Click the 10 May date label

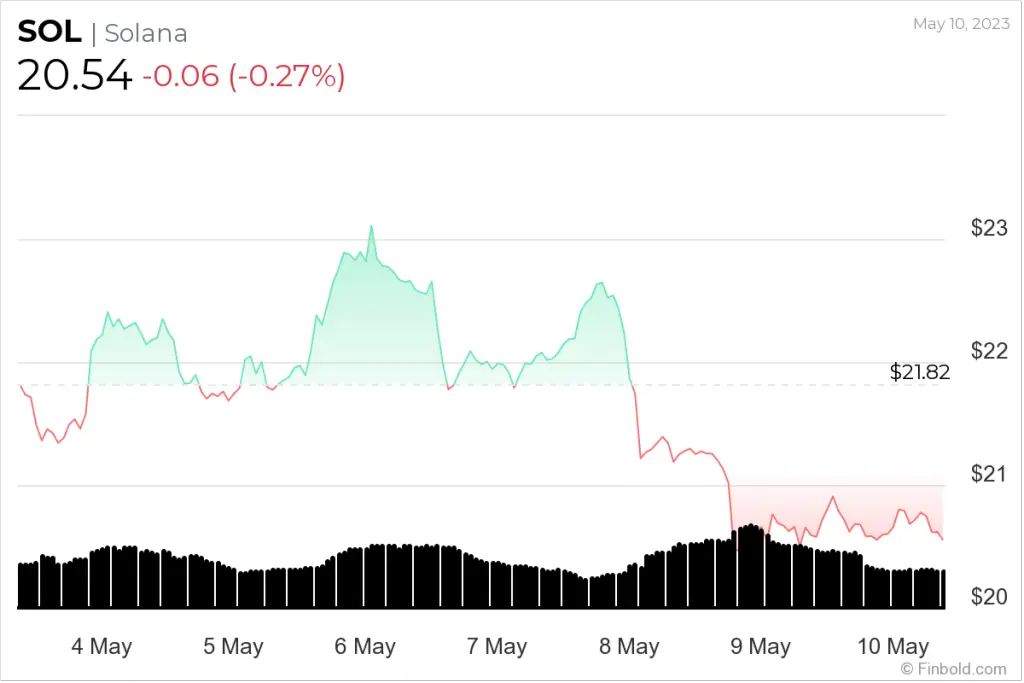pos(893,646)
